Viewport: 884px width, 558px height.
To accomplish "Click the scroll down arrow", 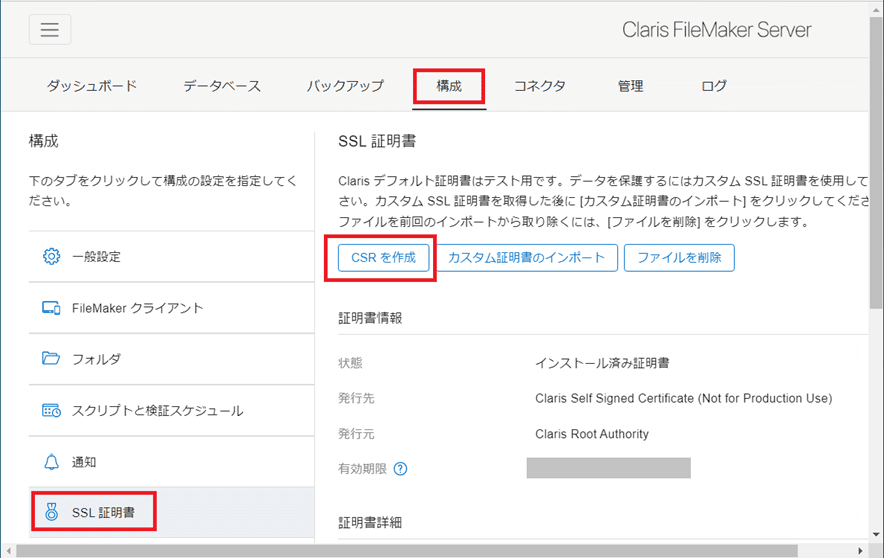I will tap(876, 534).
